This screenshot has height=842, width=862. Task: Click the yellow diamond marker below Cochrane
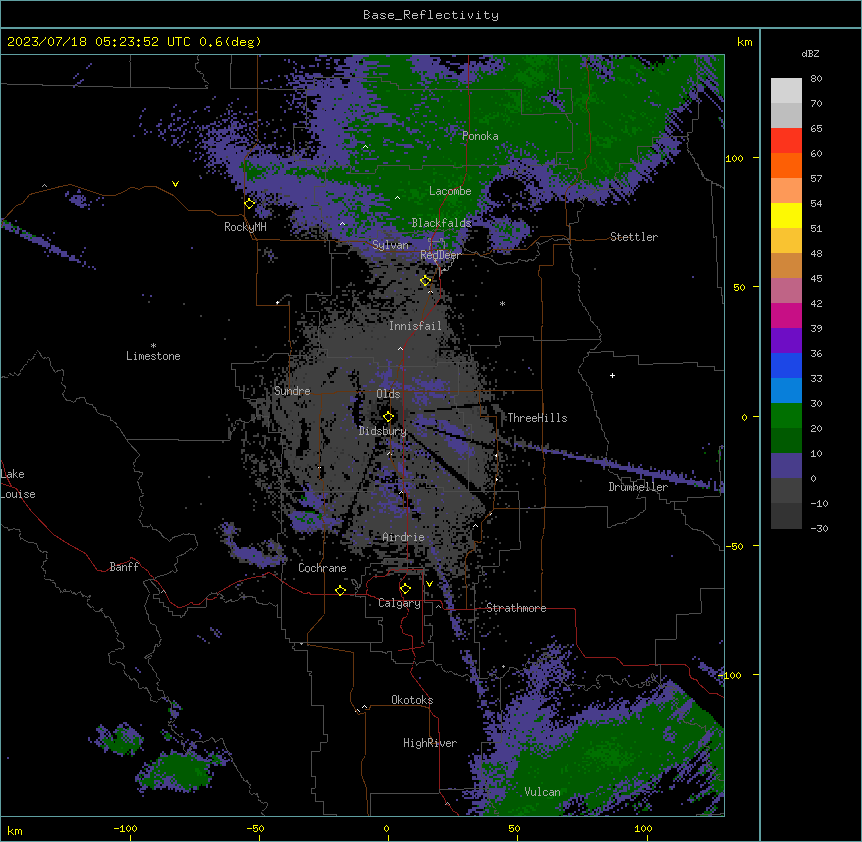[x=340, y=590]
